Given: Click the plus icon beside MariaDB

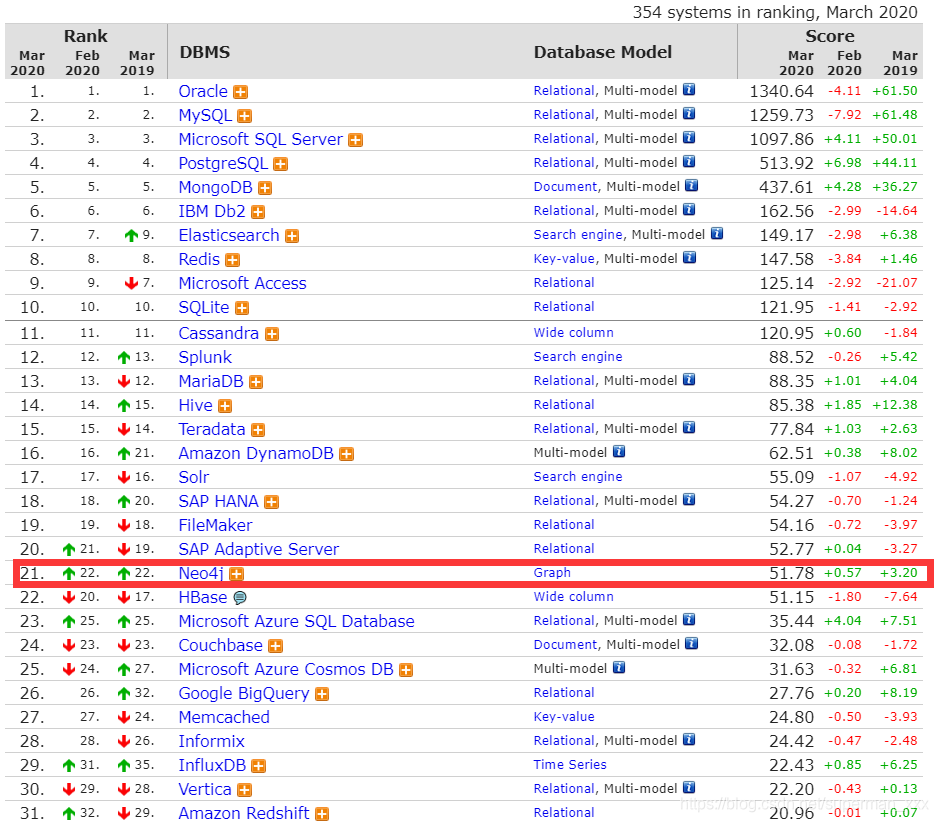Looking at the screenshot, I should coord(256,382).
